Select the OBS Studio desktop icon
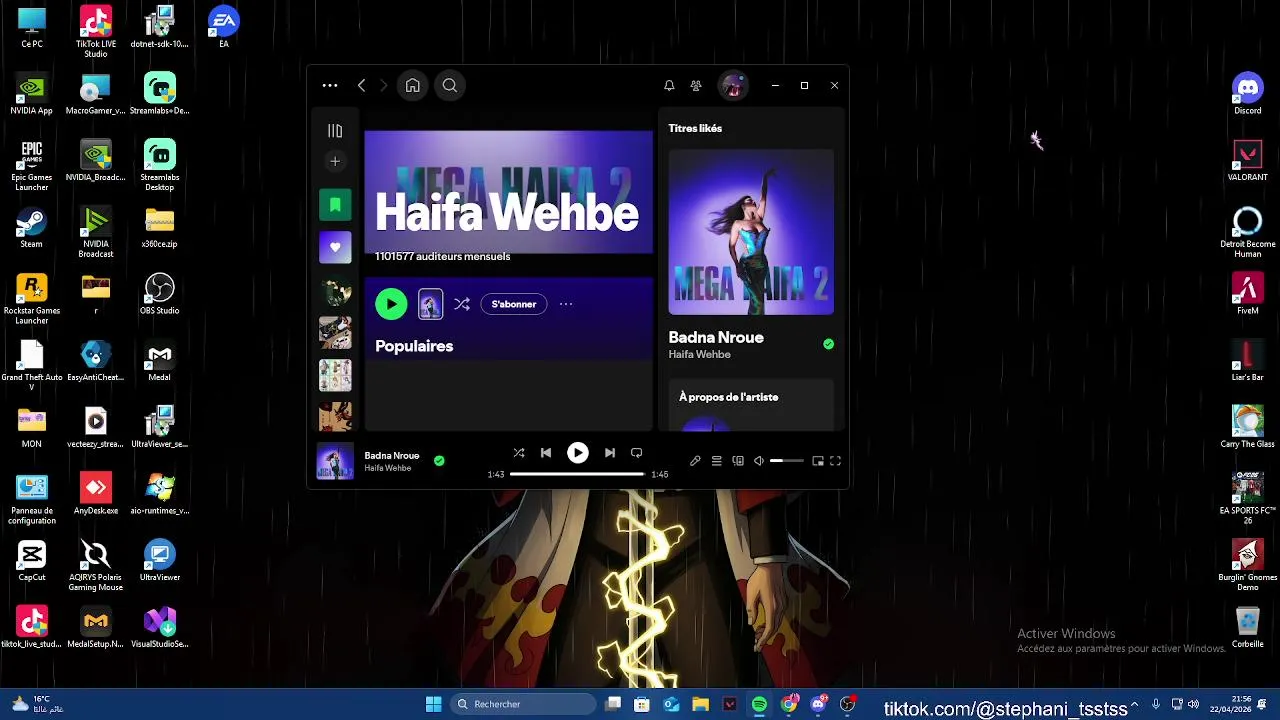 click(160, 294)
